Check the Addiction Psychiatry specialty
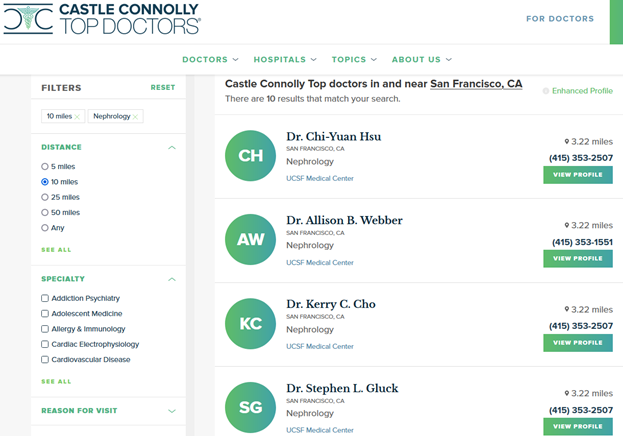Screen dimensions: 623x437 pyautogui.click(x=45, y=298)
